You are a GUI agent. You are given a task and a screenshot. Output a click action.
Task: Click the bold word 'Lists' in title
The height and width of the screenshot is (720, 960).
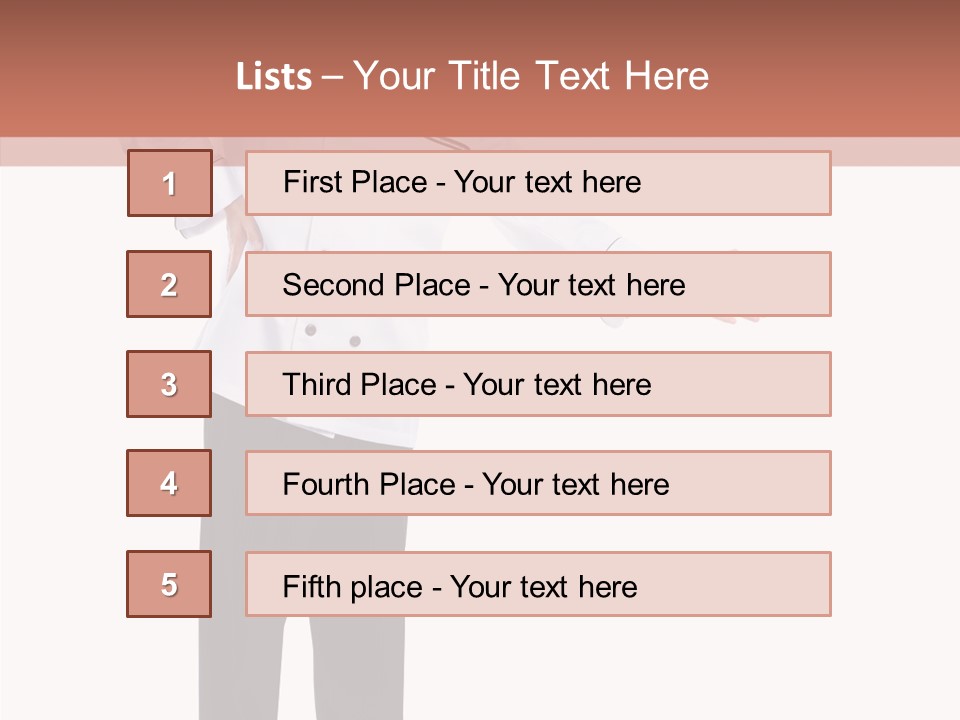(273, 77)
